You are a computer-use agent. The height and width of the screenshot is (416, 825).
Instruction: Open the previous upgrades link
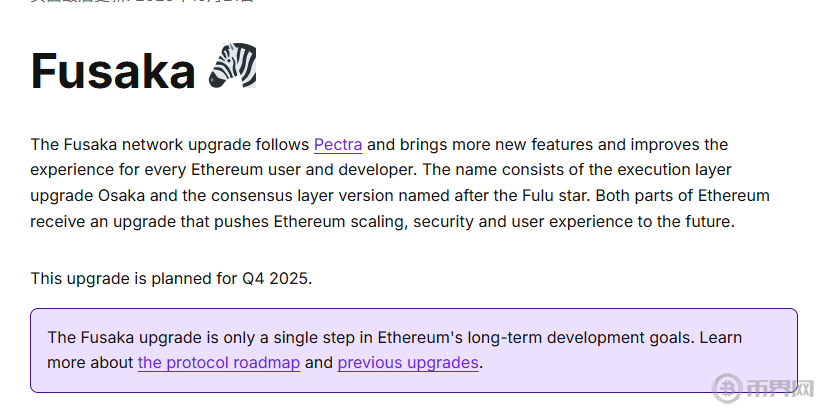coord(408,362)
